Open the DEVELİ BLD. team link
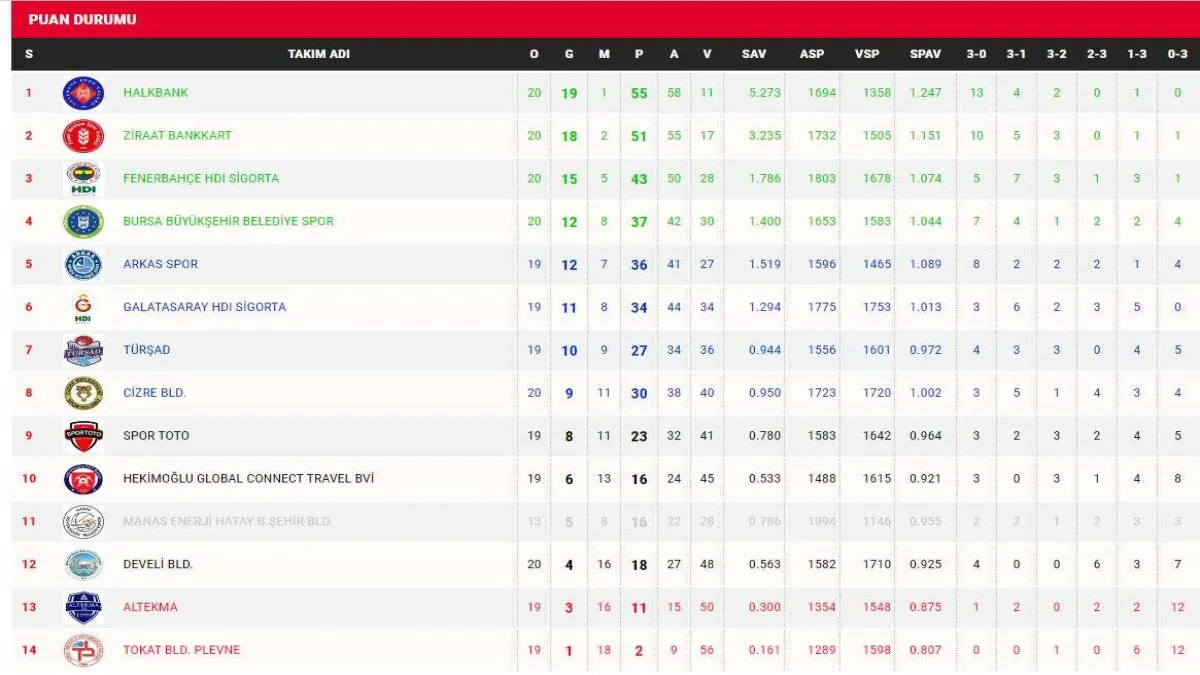 pyautogui.click(x=158, y=564)
